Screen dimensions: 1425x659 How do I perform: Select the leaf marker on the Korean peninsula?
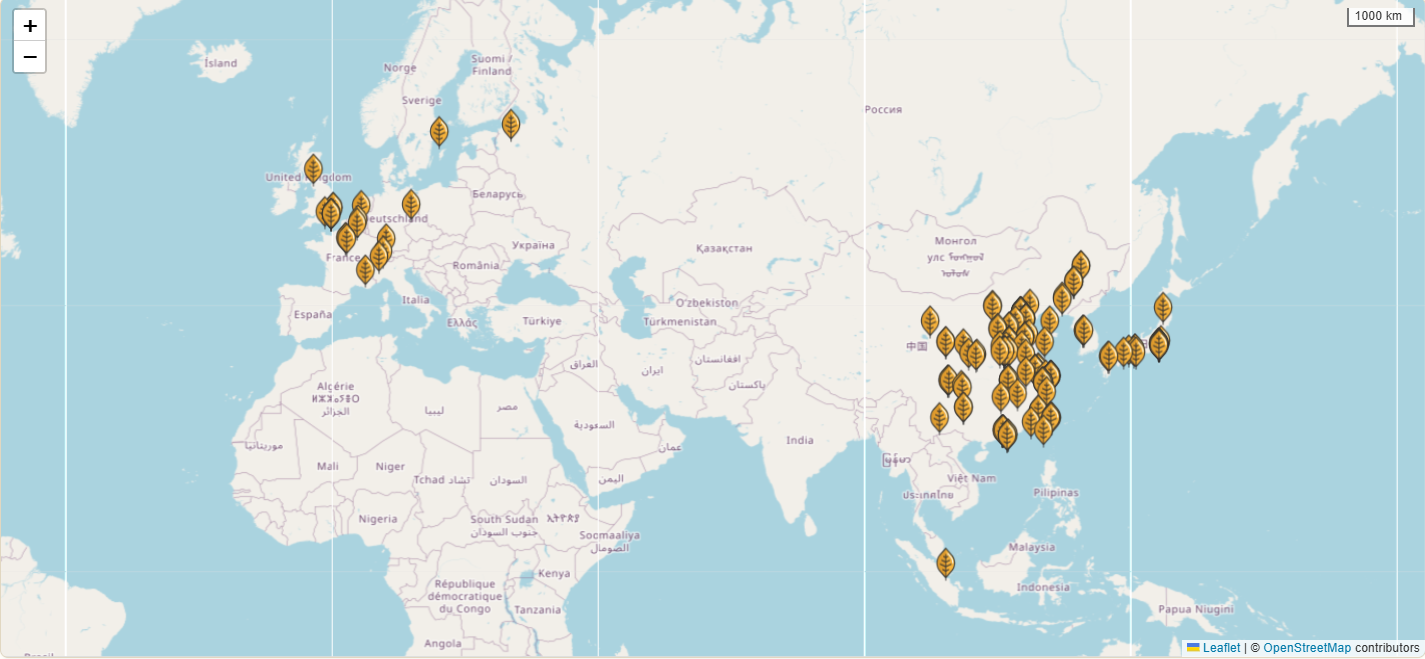(1083, 330)
